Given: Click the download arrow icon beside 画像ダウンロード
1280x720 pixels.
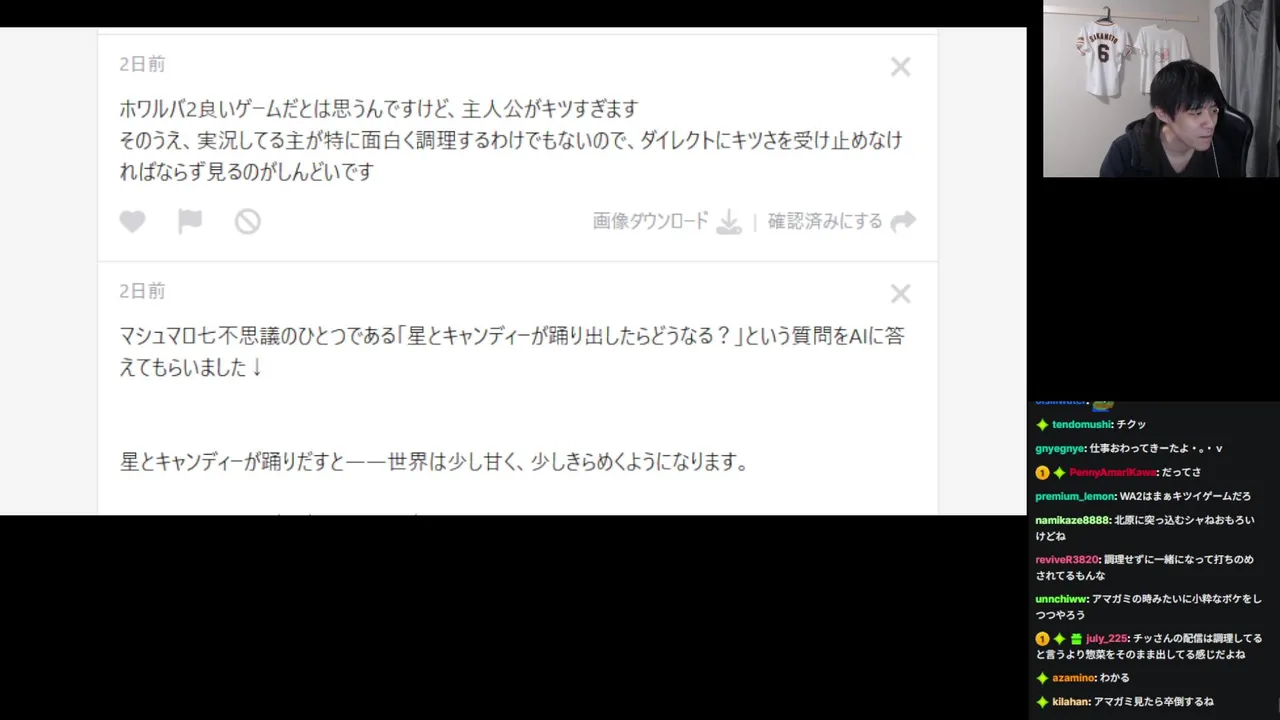Looking at the screenshot, I should 729,222.
